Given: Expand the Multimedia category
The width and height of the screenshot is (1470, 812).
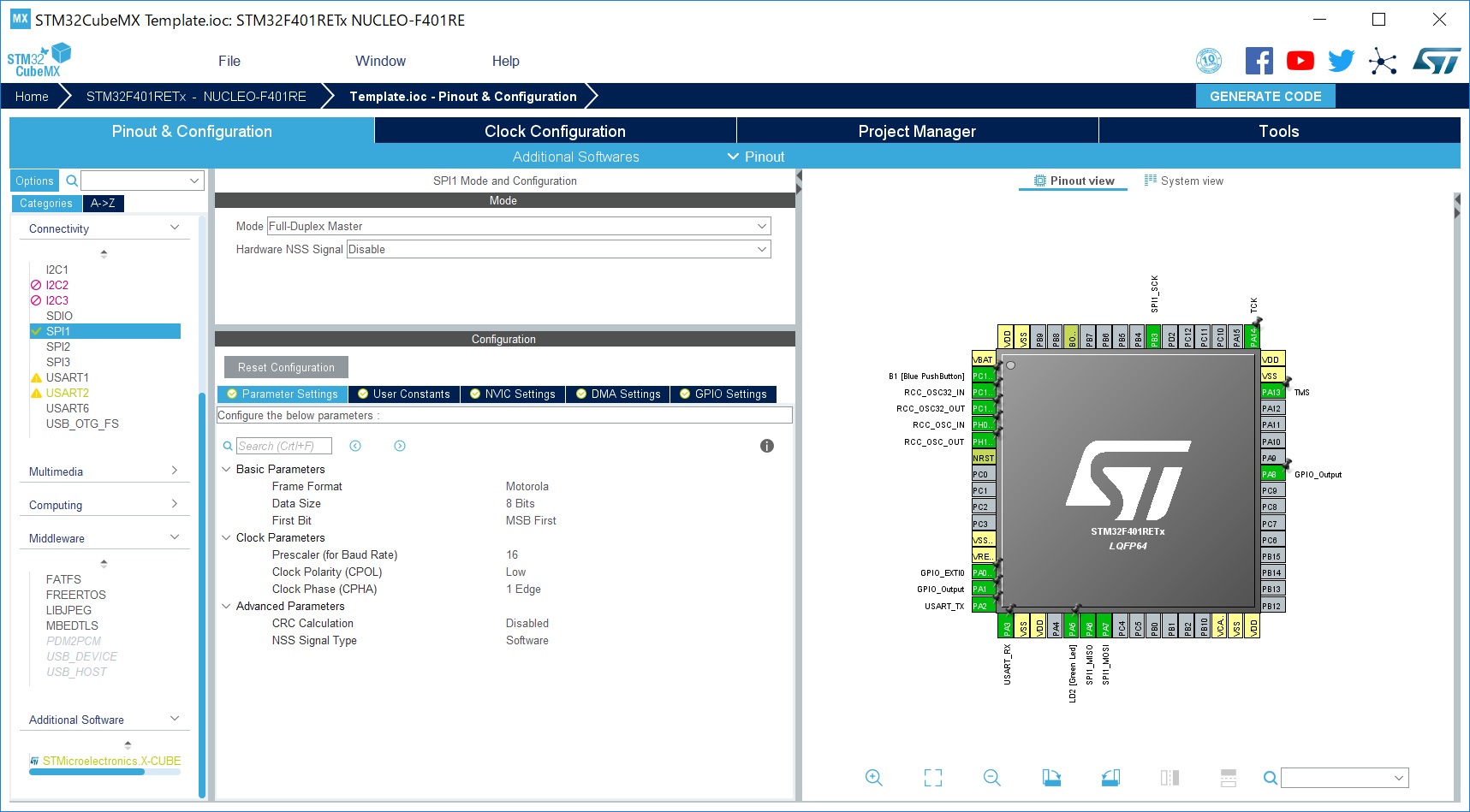Looking at the screenshot, I should 175,471.
